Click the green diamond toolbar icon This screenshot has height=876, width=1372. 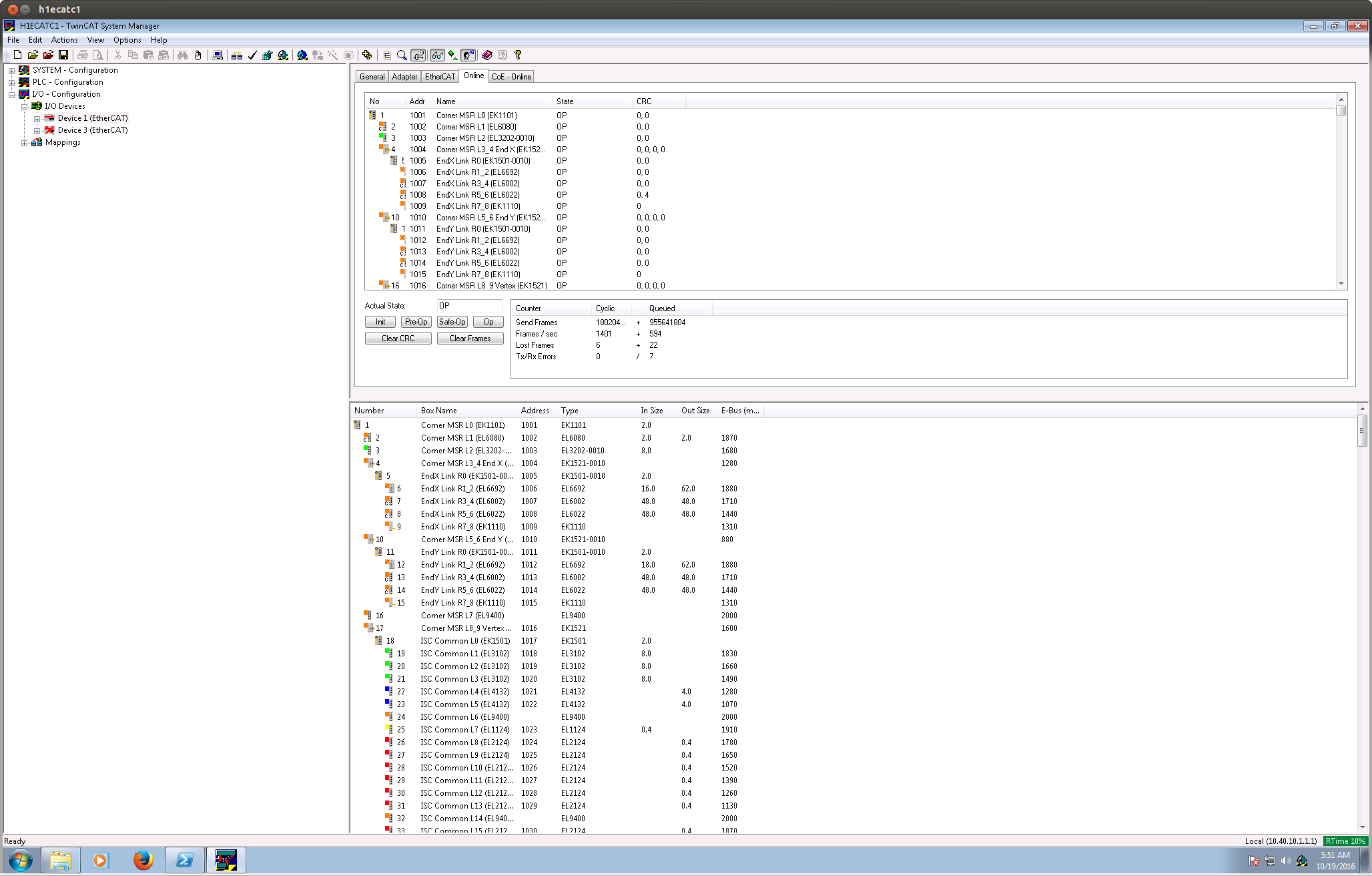coord(453,55)
